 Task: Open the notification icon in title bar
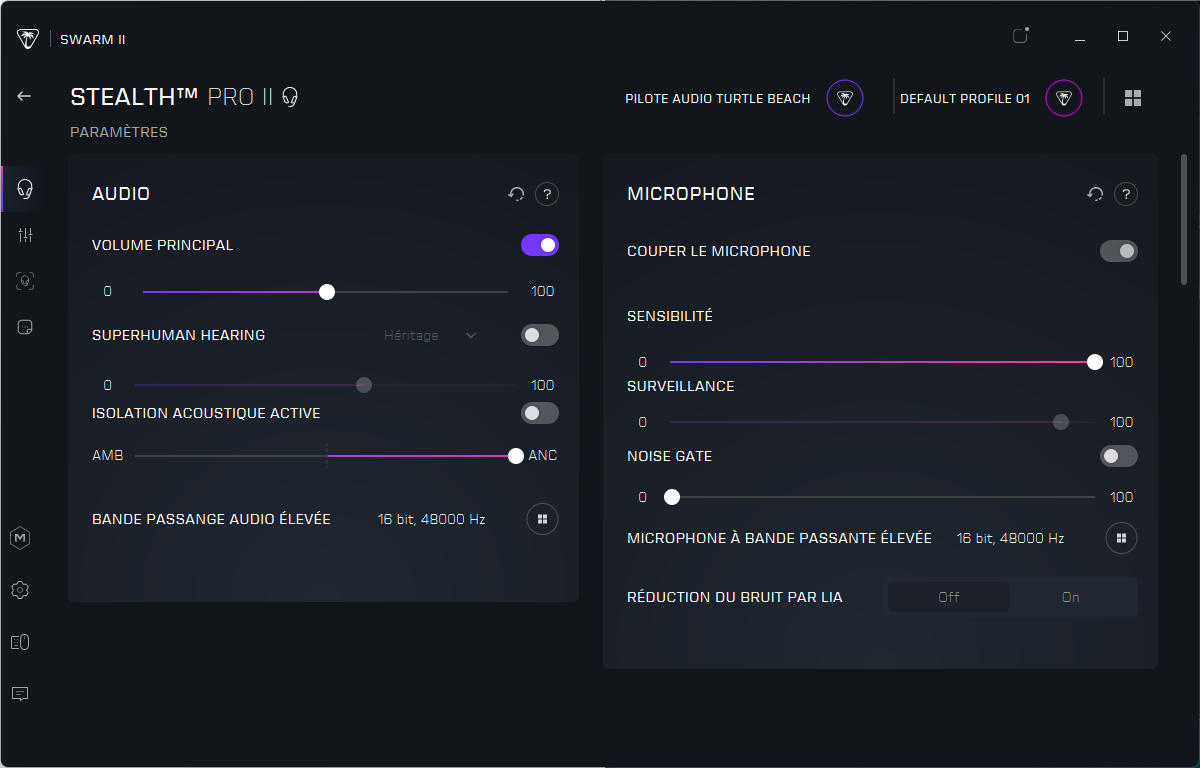click(1020, 36)
